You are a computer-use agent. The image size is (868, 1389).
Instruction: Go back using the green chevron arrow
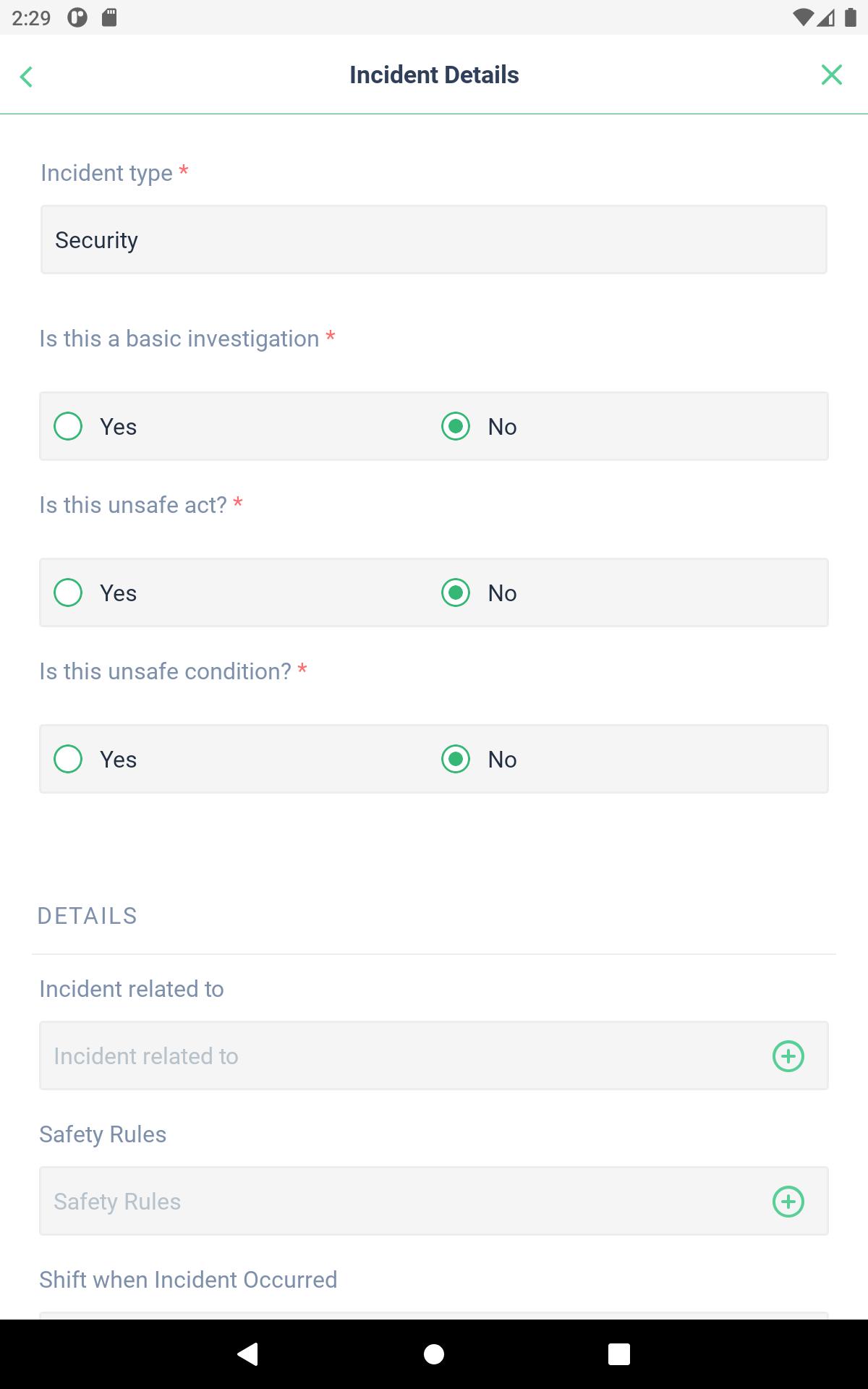[27, 76]
